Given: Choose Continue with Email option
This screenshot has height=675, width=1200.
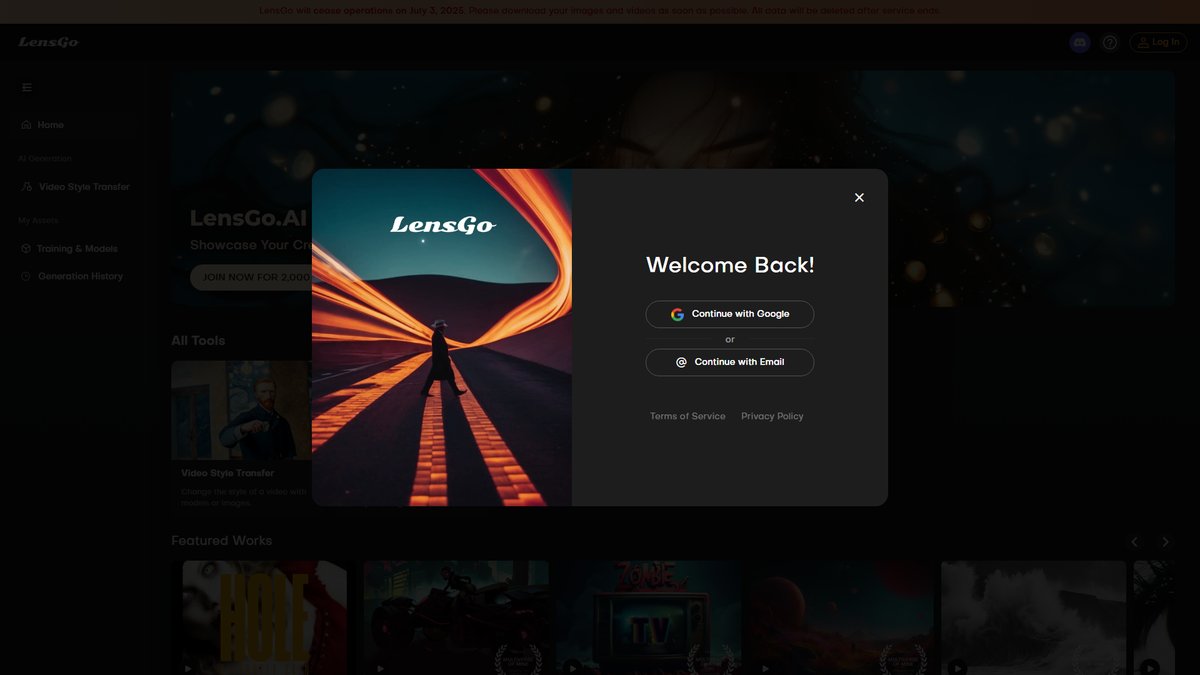Looking at the screenshot, I should (x=730, y=362).
